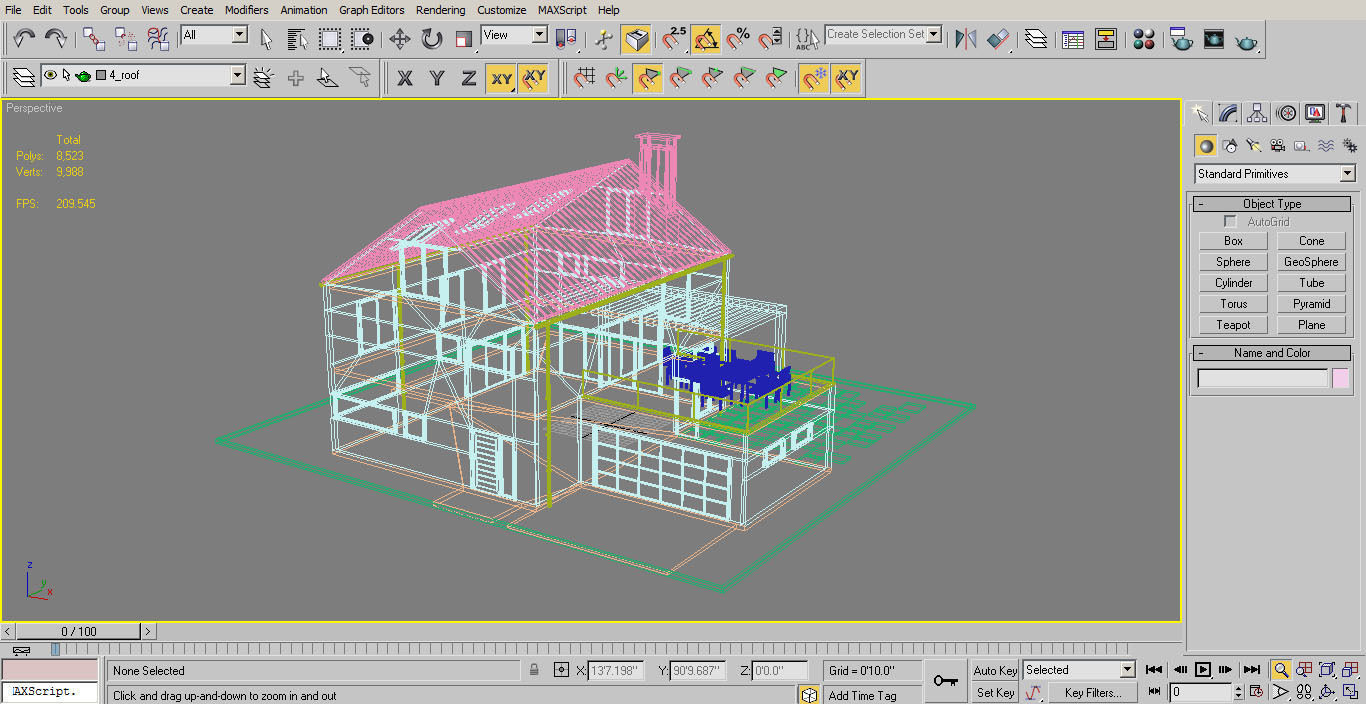The image size is (1366, 704).
Task: Click the Quick Render teapot icon
Action: (x=1247, y=41)
